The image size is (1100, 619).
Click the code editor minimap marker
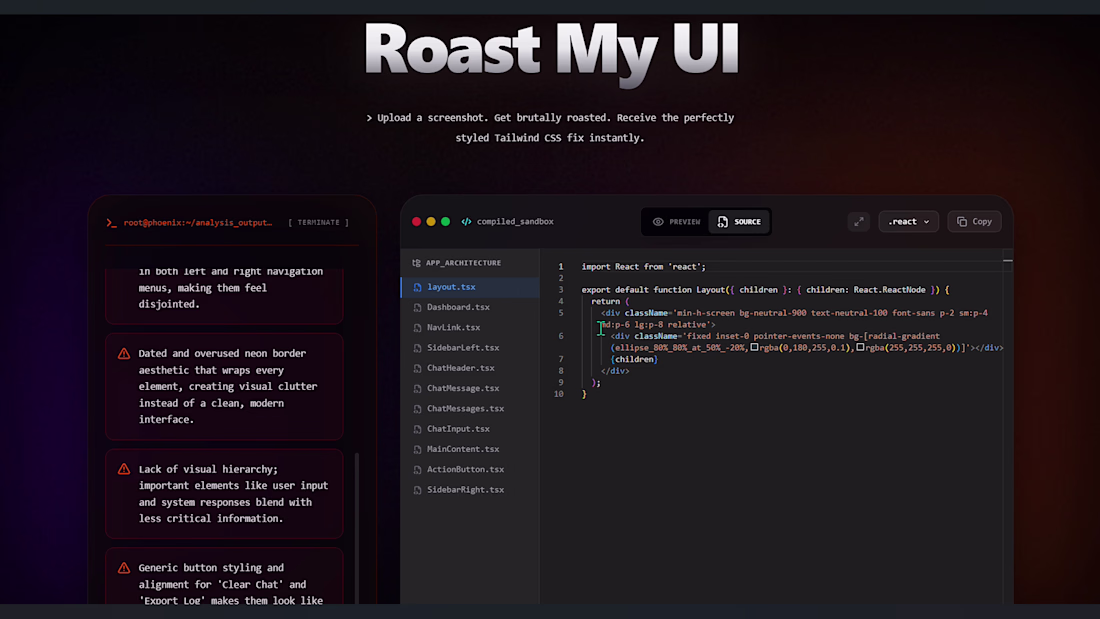[1007, 260]
